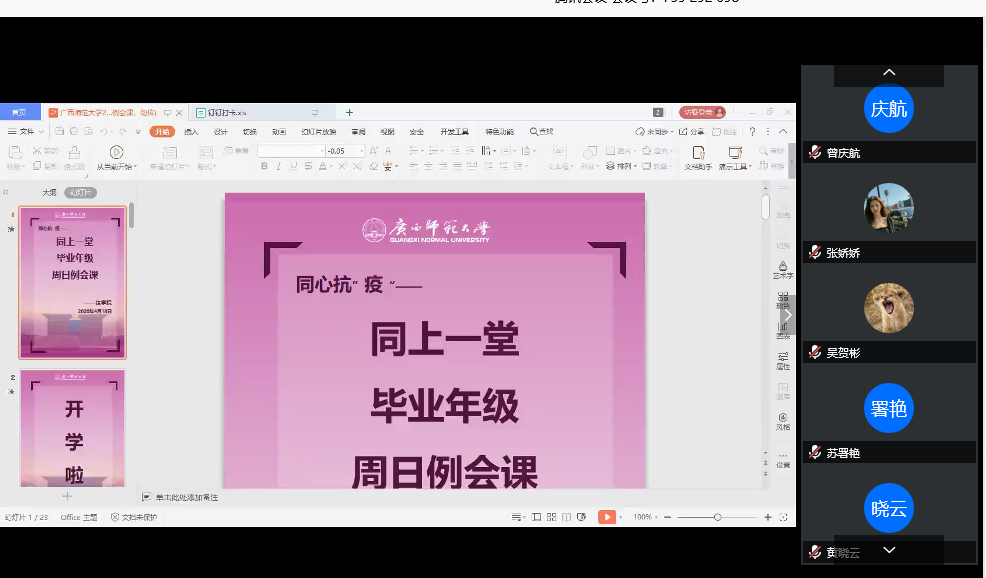
Task: Switch to the 大纲 outline pane tab
Action: click(x=49, y=192)
